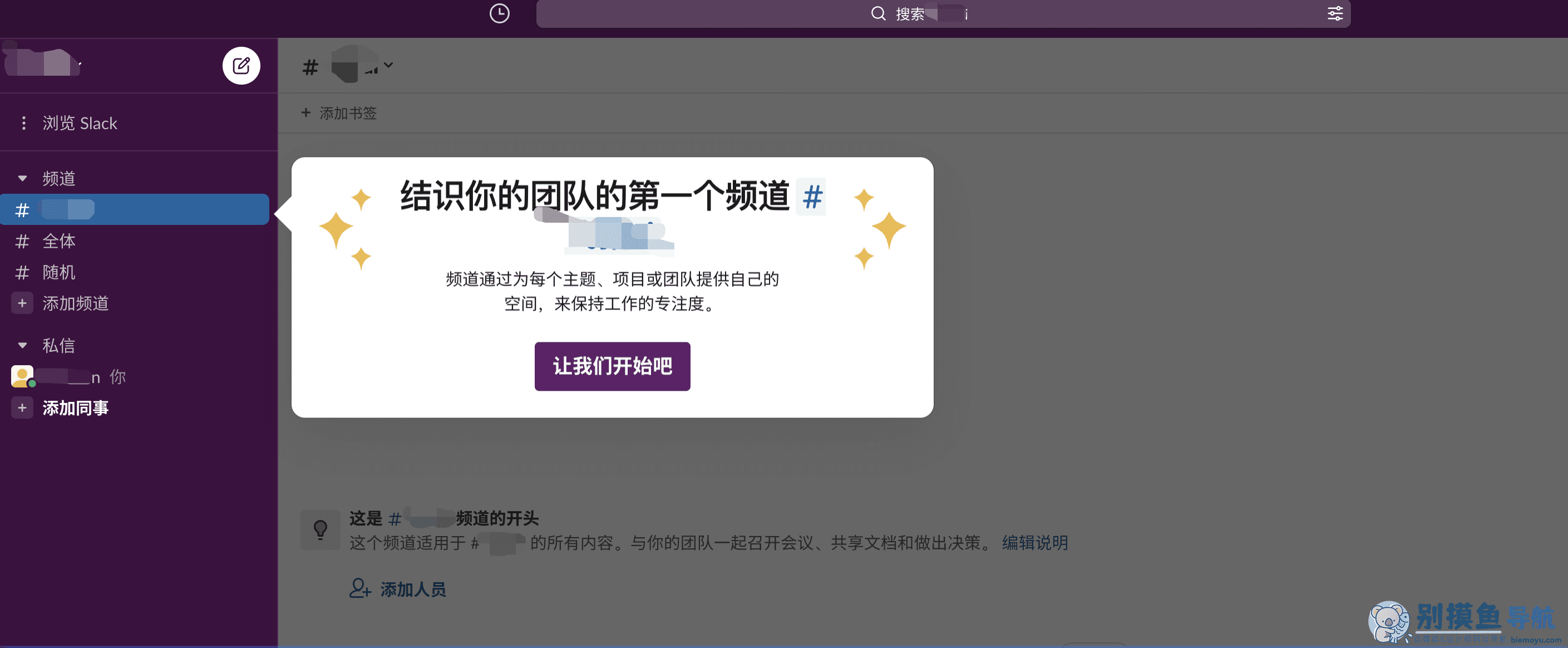Collapse the 私信 section triangle
1568x648 pixels.
pos(22,345)
